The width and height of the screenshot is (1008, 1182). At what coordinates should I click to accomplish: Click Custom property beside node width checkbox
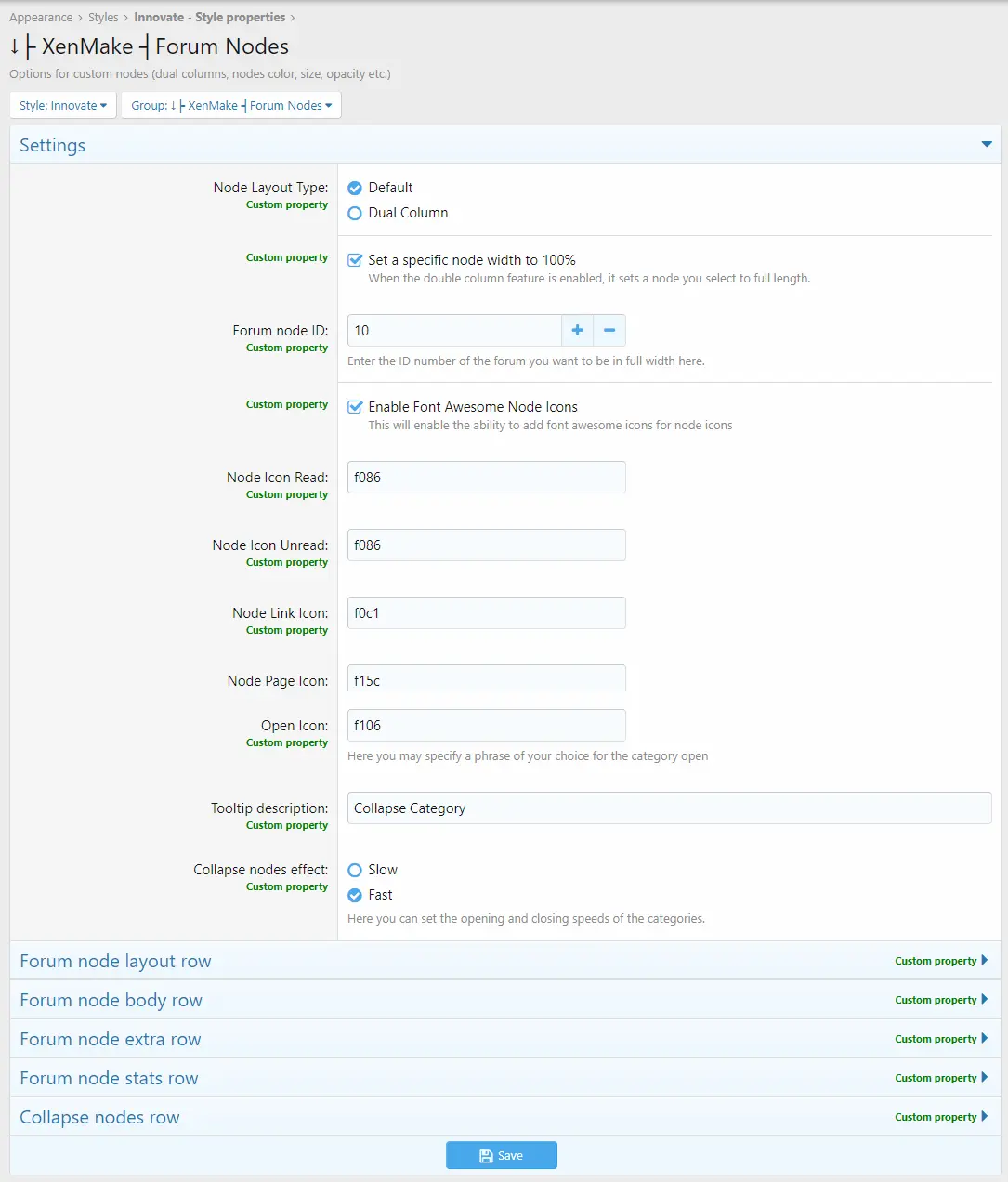[287, 257]
